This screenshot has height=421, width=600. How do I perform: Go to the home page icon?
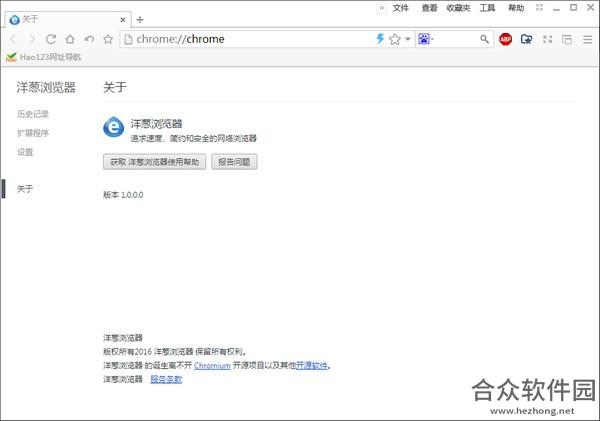(x=70, y=39)
